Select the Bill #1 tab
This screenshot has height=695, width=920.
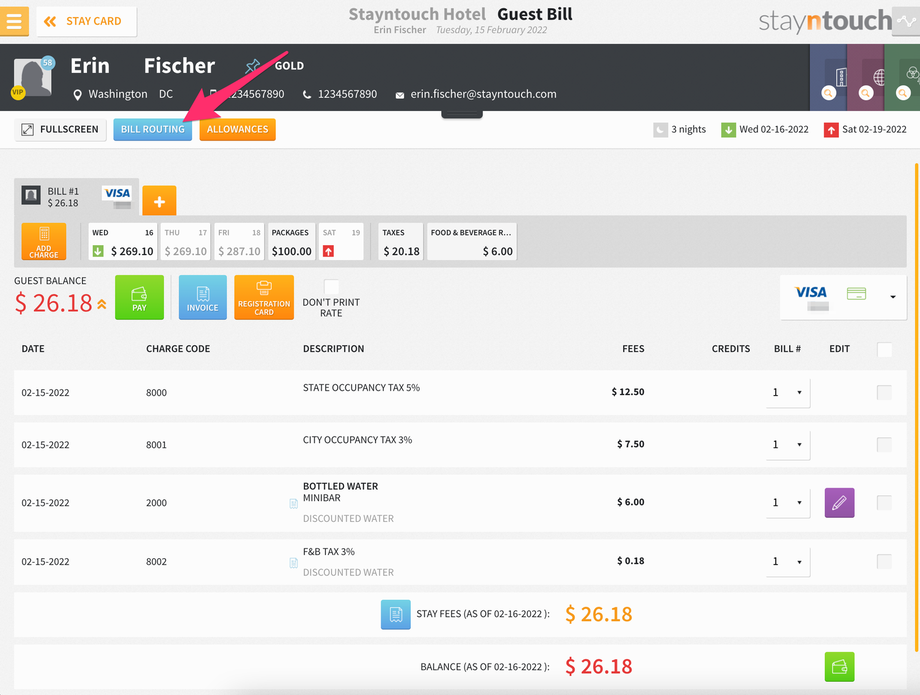tap(76, 197)
